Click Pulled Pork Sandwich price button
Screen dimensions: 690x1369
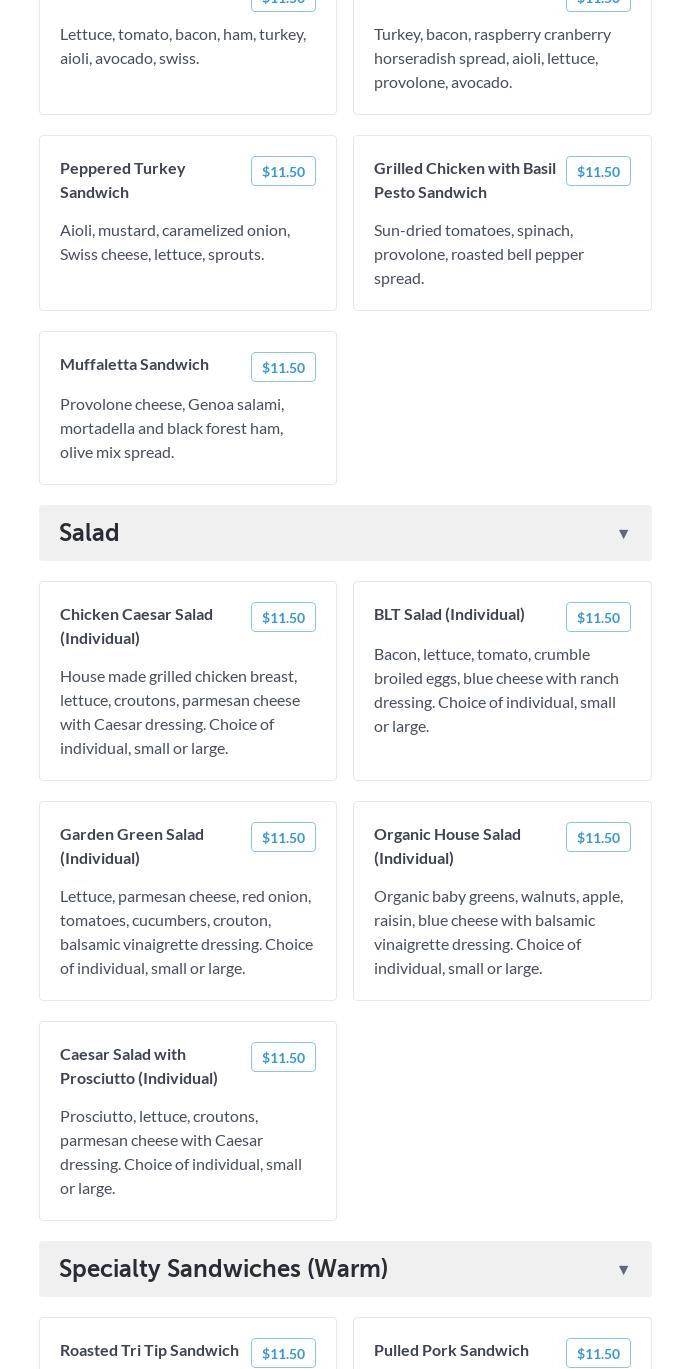[x=598, y=1353]
